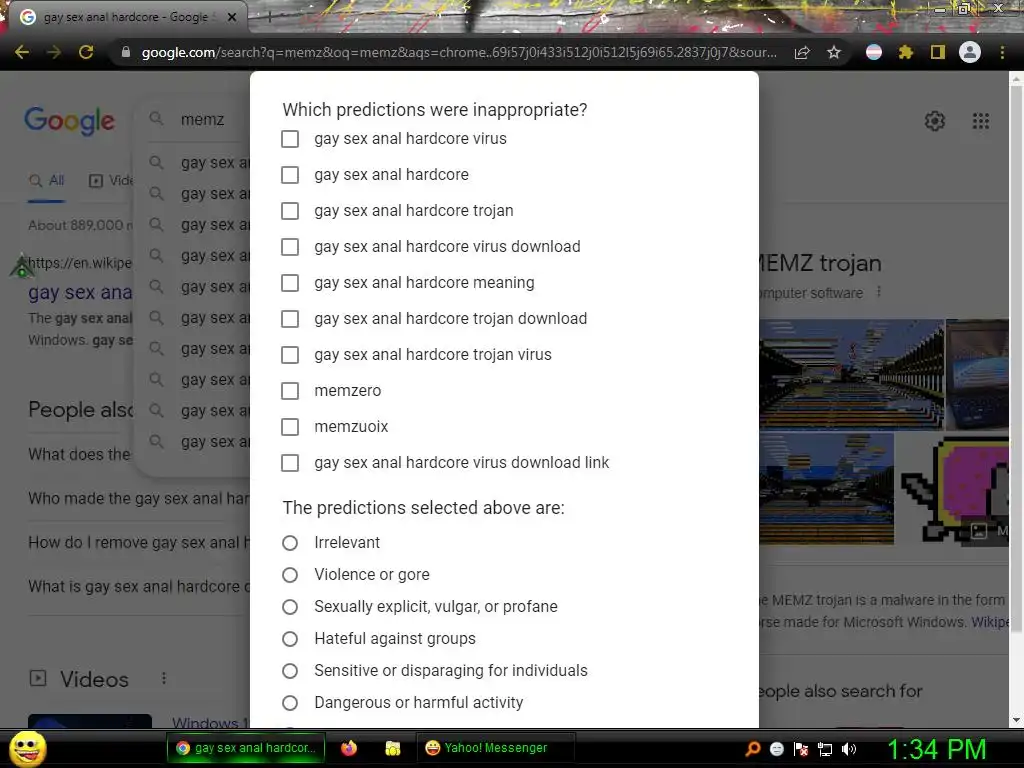Expand 'What does the' question row

pos(80,454)
